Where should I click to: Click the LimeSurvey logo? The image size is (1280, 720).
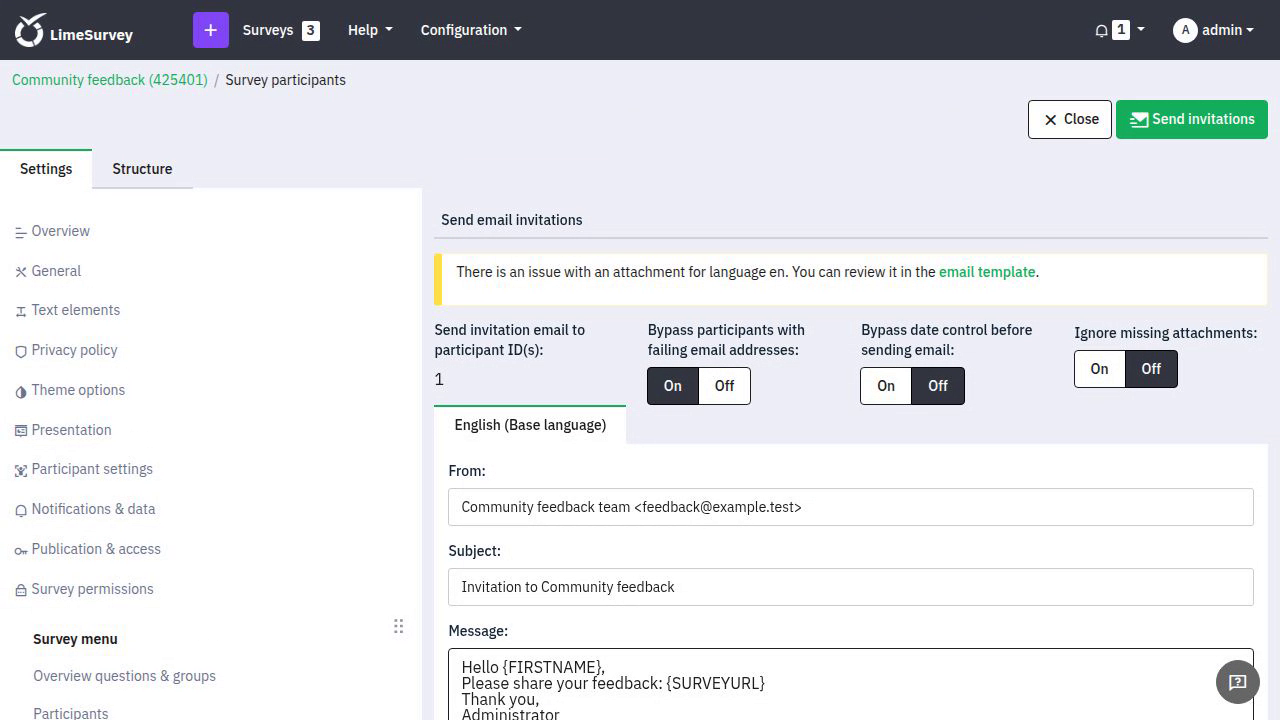[73, 30]
